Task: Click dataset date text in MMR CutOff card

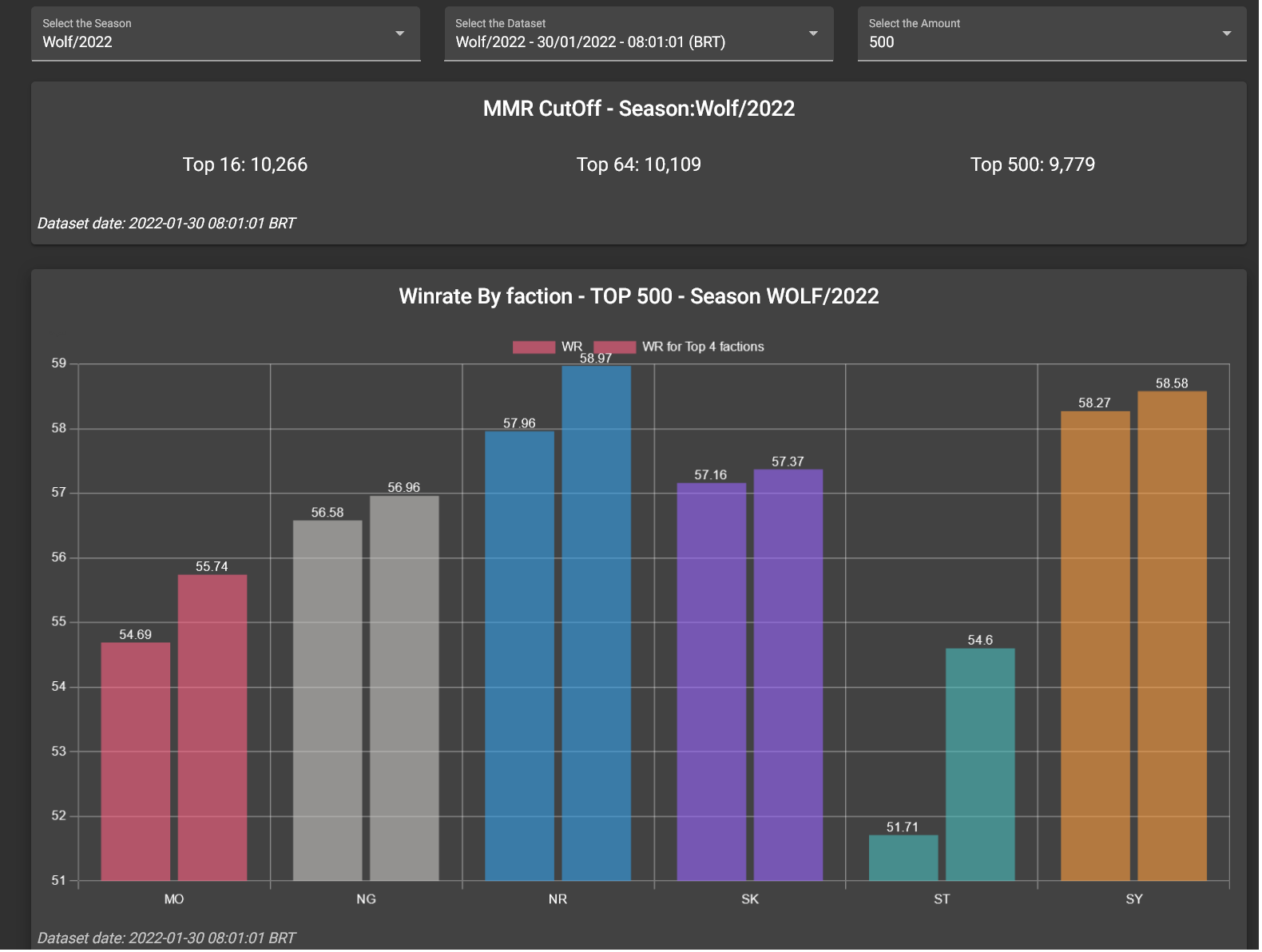Action: [x=166, y=224]
